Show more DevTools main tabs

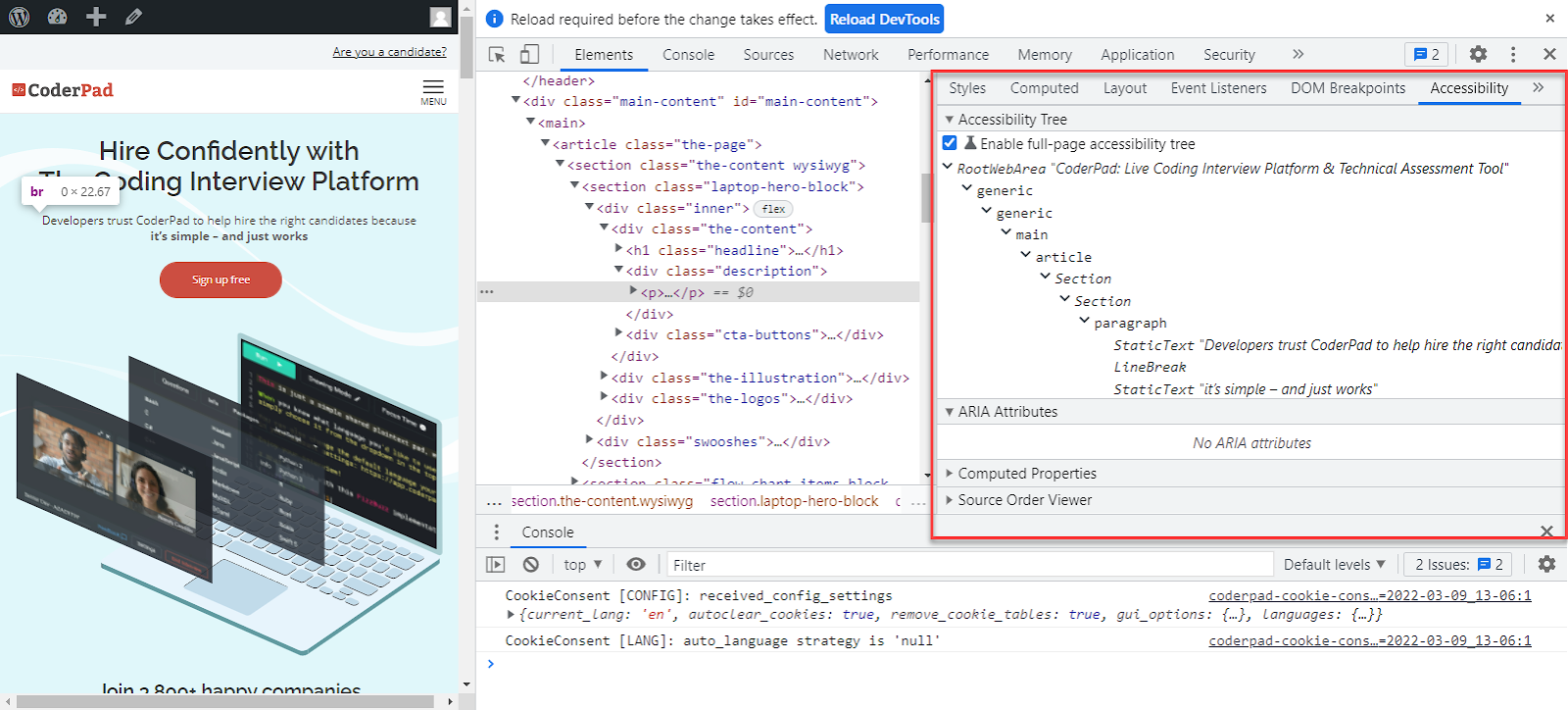(x=1298, y=55)
